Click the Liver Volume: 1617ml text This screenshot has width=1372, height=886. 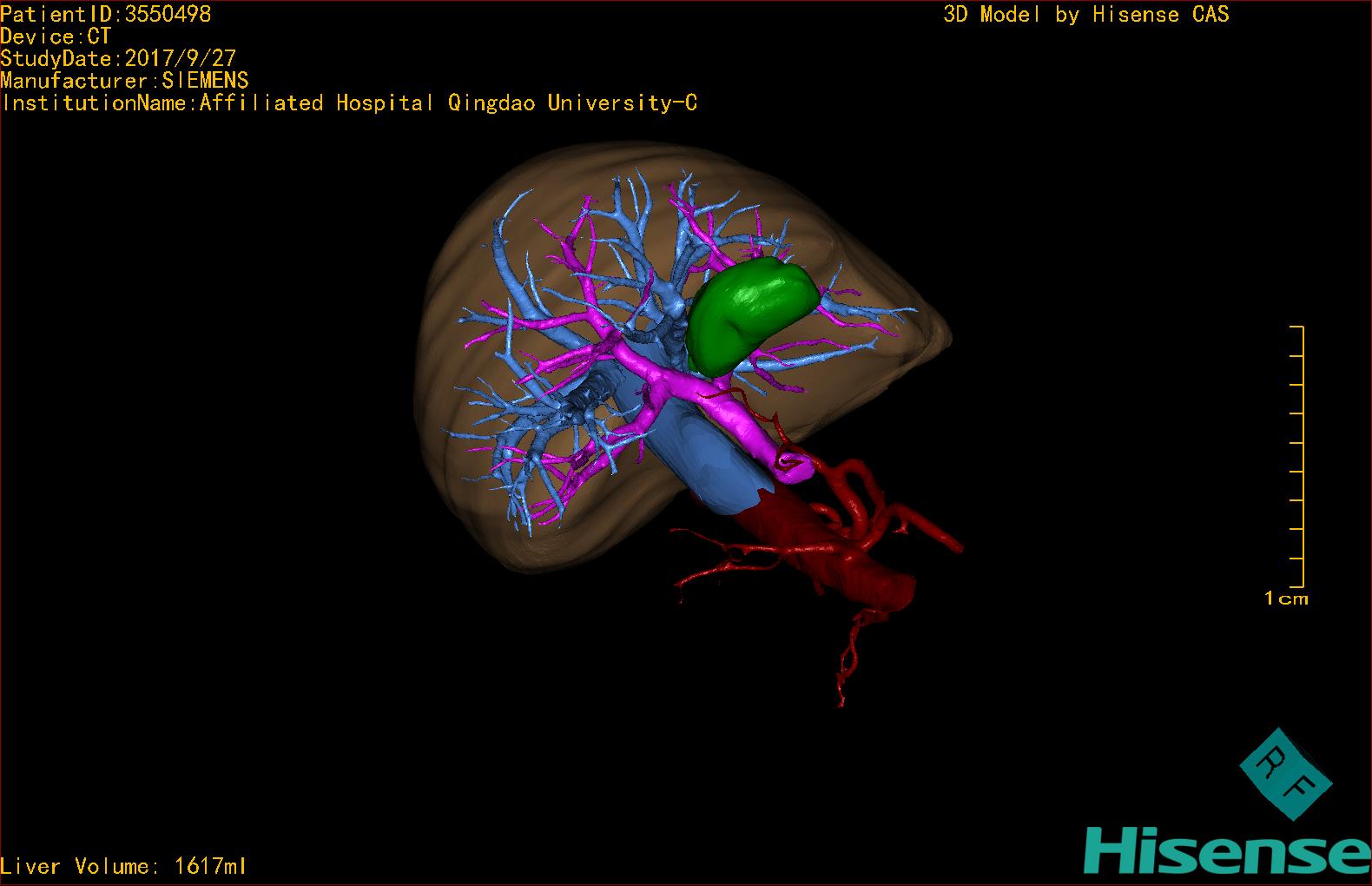[x=123, y=866]
